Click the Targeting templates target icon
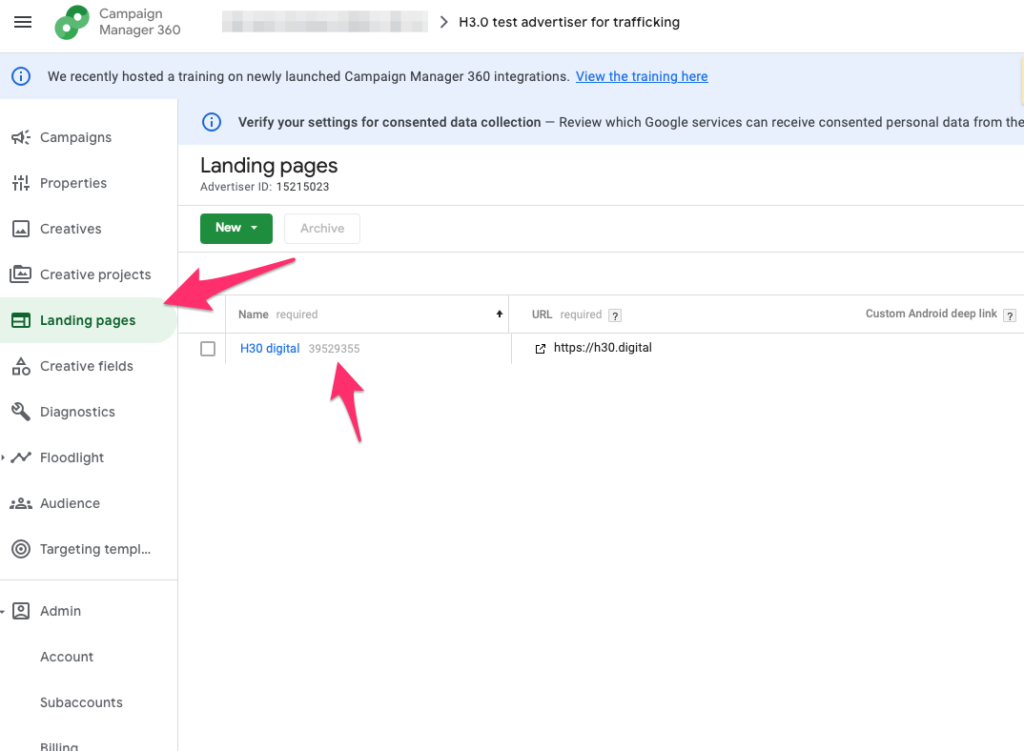 pos(20,549)
